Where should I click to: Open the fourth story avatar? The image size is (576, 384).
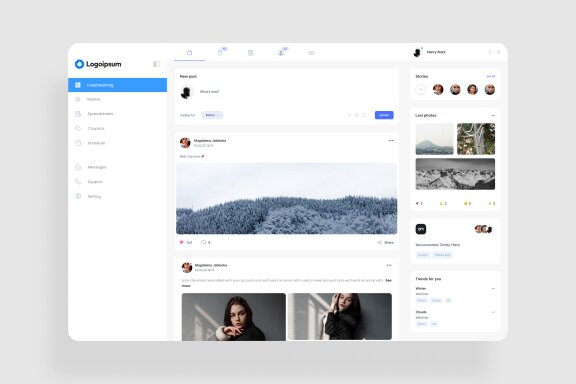490,89
